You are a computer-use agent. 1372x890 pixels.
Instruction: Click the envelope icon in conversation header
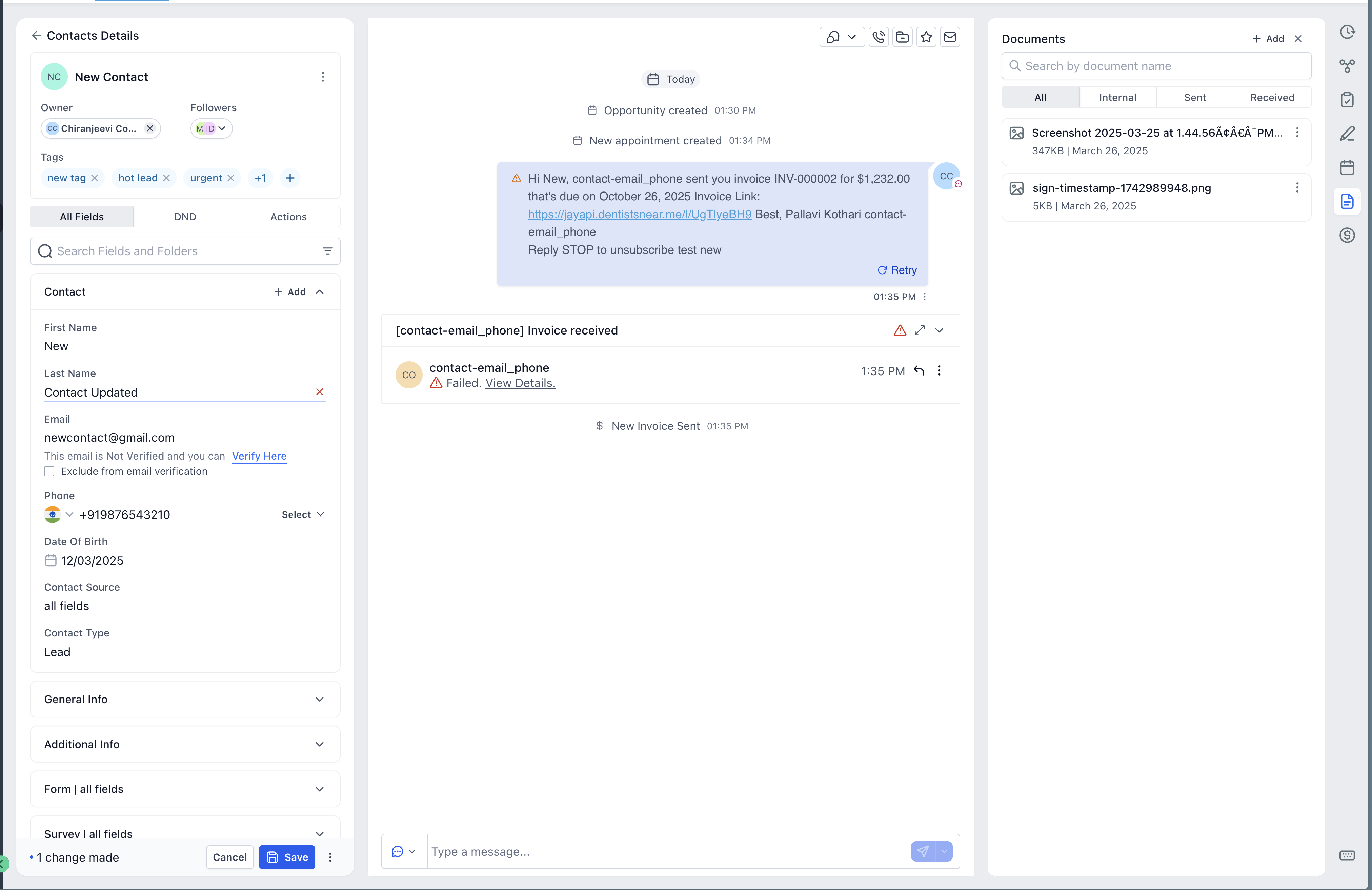(x=949, y=38)
